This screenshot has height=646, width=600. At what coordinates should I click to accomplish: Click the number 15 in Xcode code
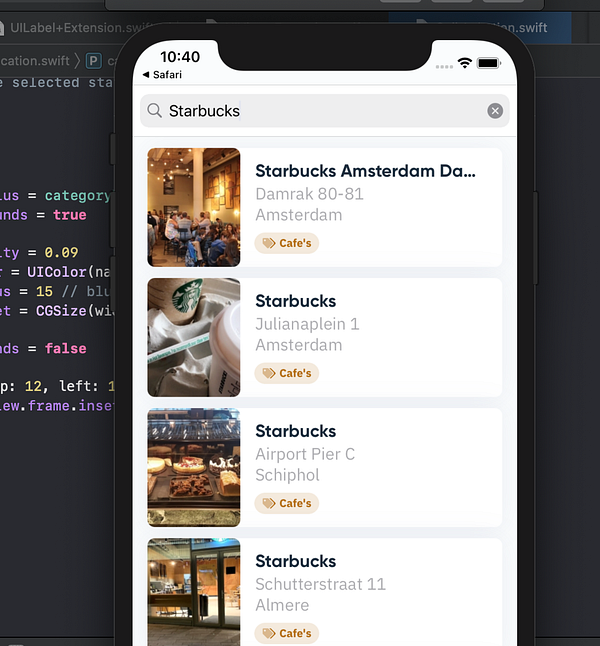44,291
